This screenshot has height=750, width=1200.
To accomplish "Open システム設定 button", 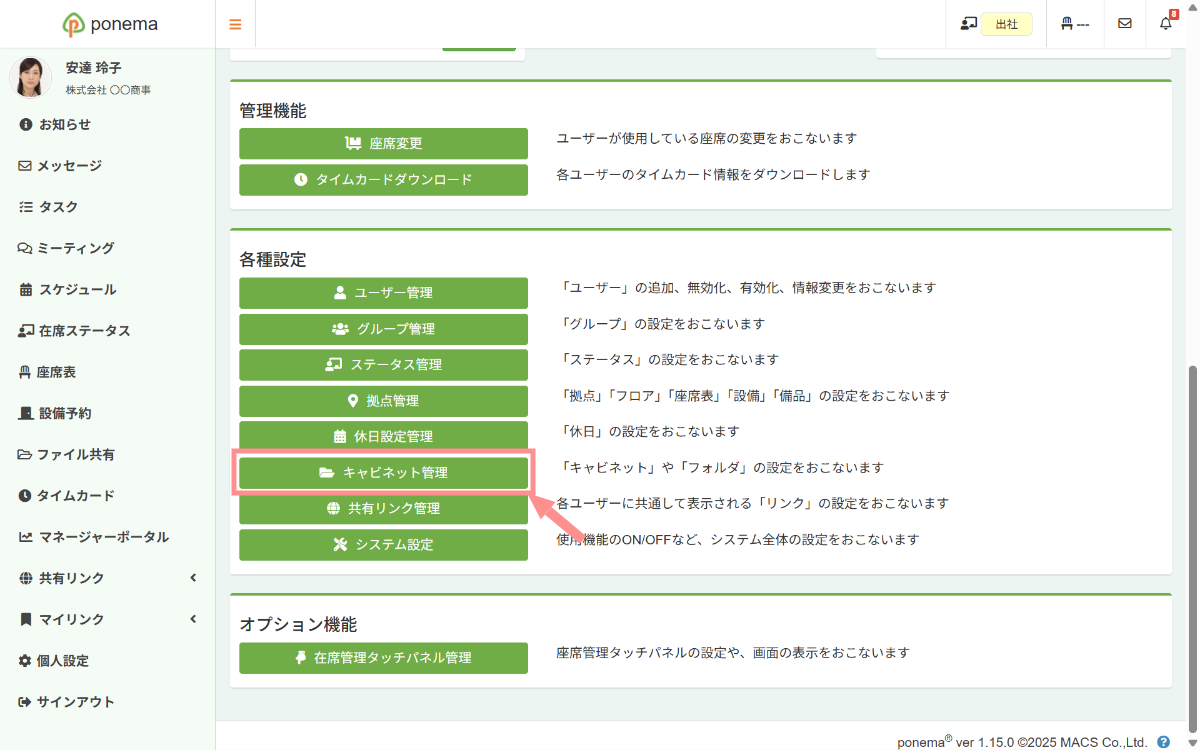I will click(383, 545).
